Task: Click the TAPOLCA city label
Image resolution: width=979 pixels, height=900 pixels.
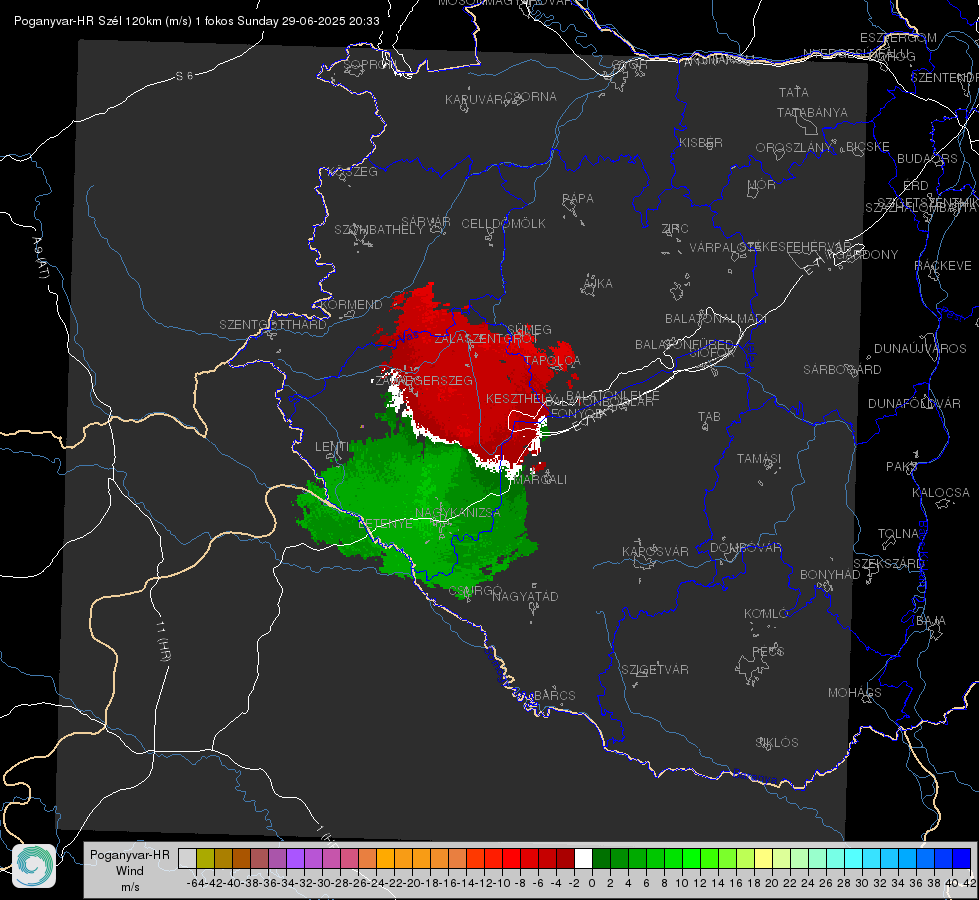Action: click(553, 361)
